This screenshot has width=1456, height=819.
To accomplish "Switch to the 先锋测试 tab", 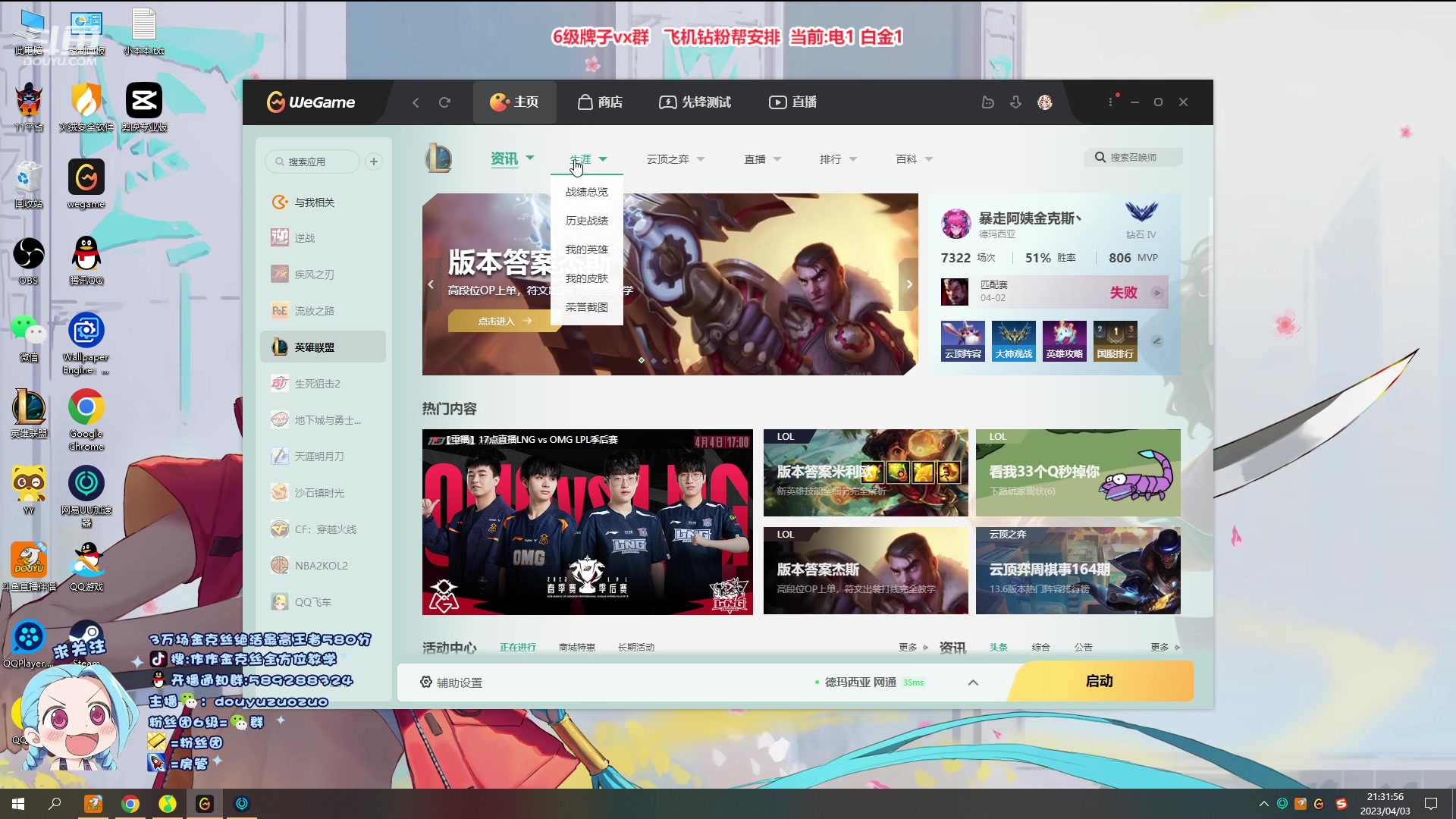I will tap(695, 102).
